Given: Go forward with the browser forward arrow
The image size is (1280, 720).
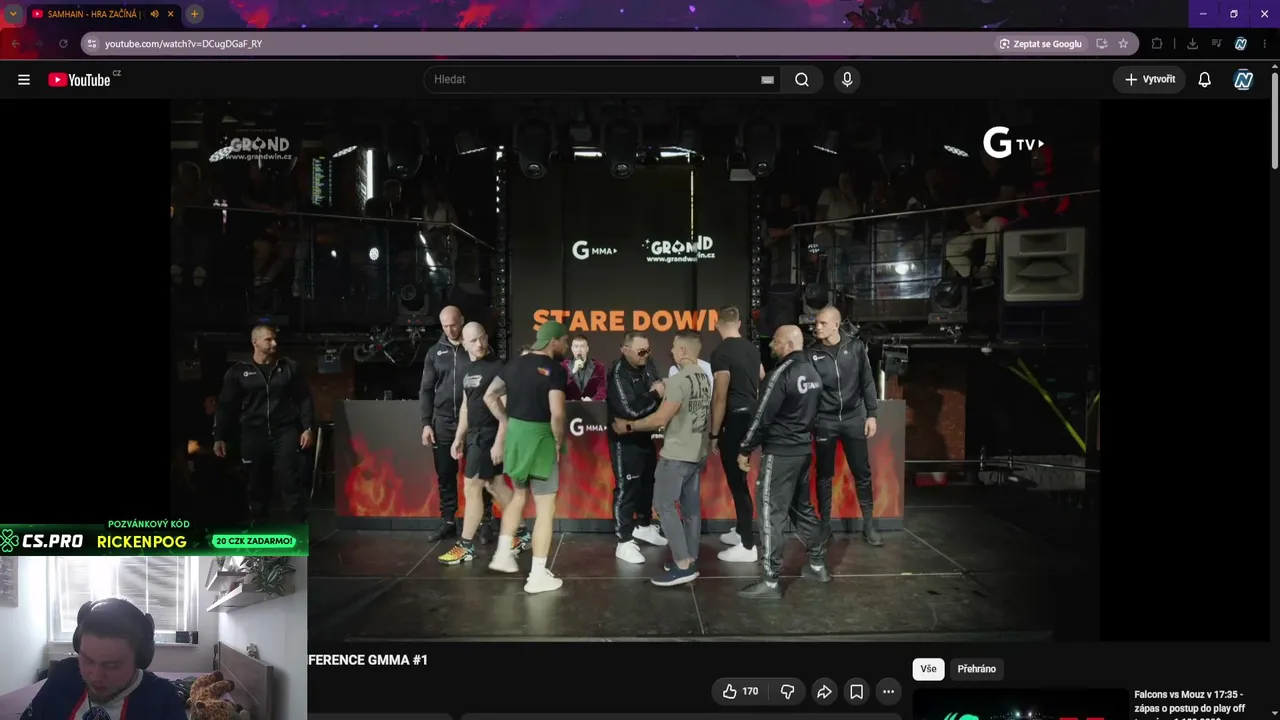Looking at the screenshot, I should point(39,44).
